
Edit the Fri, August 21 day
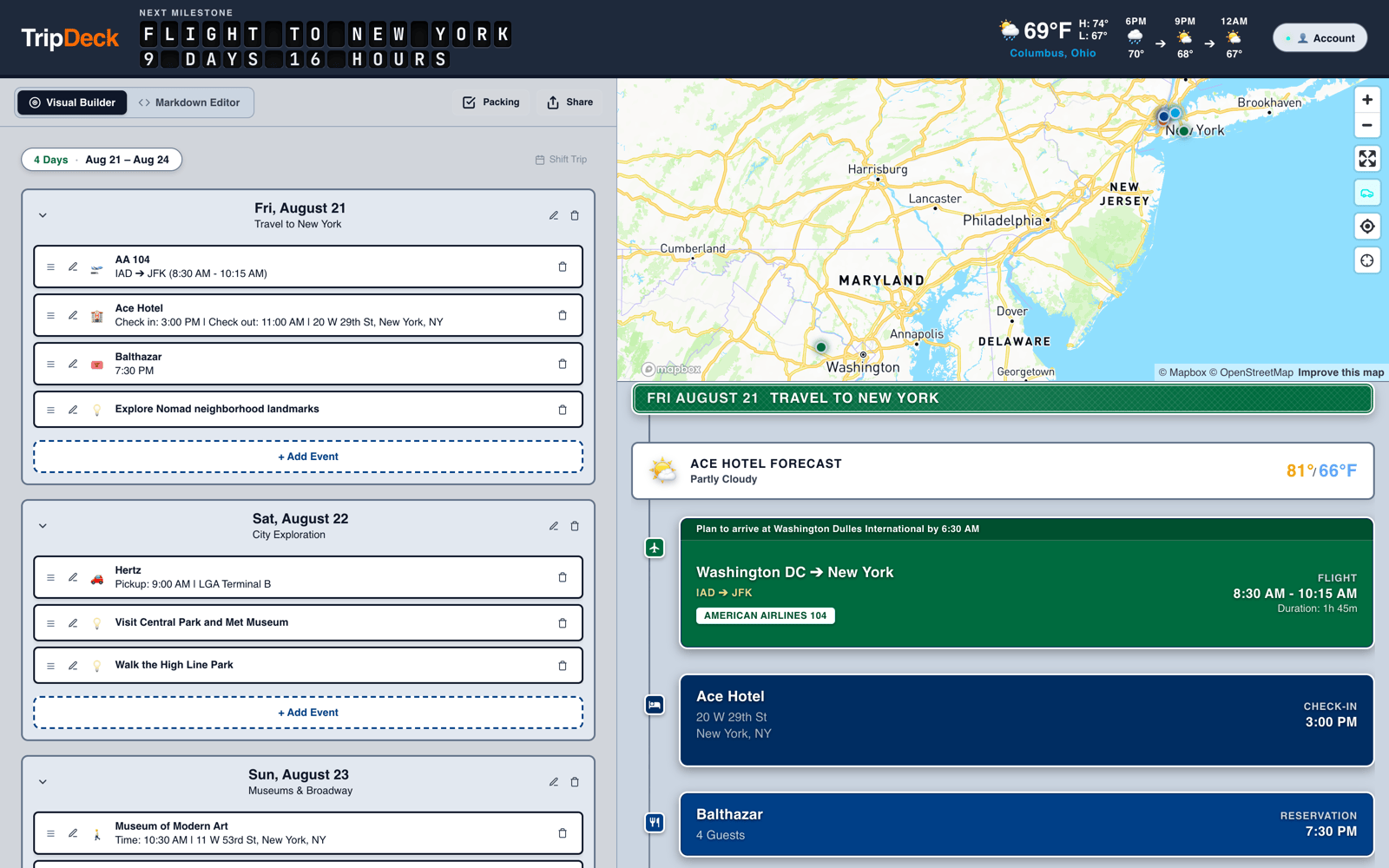coord(554,215)
